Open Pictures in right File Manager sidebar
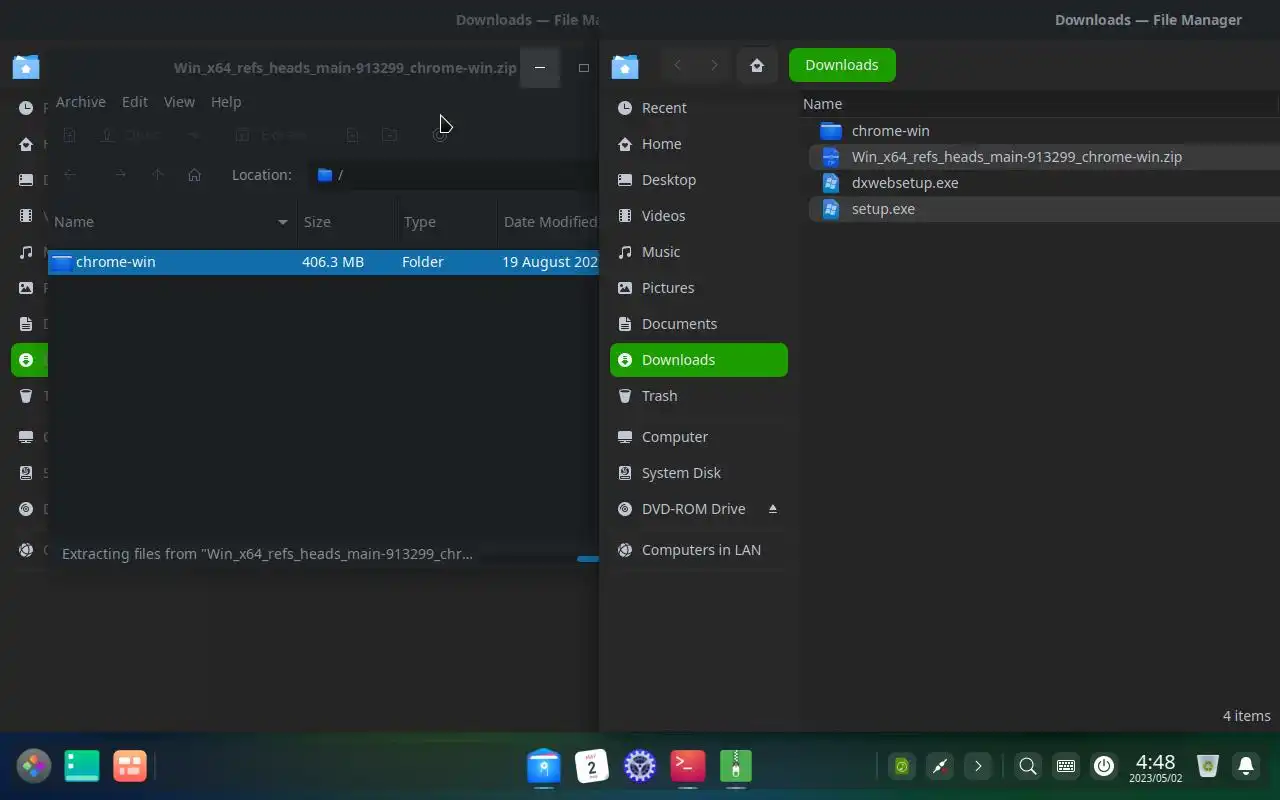Image resolution: width=1280 pixels, height=800 pixels. click(x=699, y=288)
